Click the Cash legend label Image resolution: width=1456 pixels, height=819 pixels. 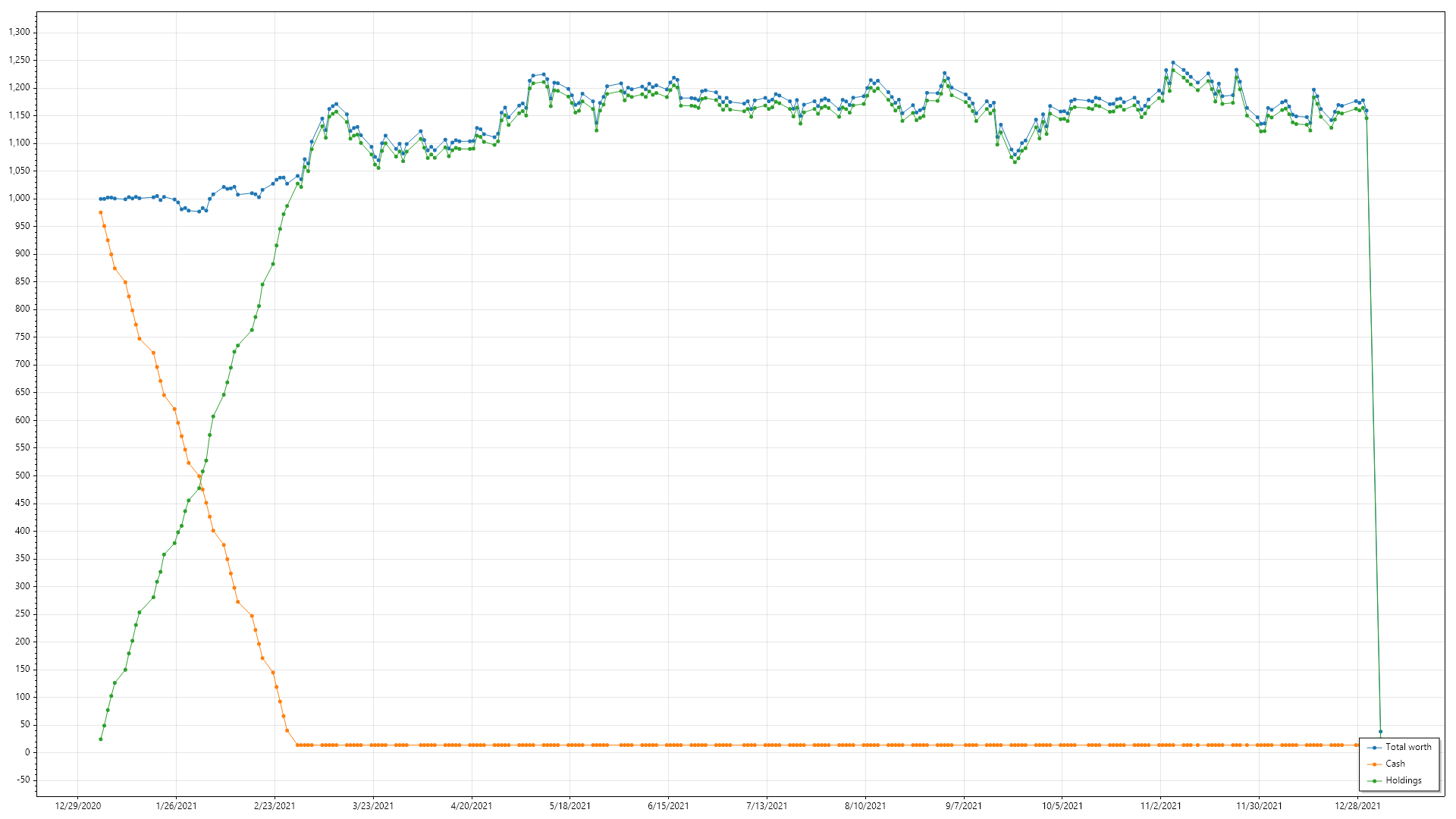(1395, 764)
